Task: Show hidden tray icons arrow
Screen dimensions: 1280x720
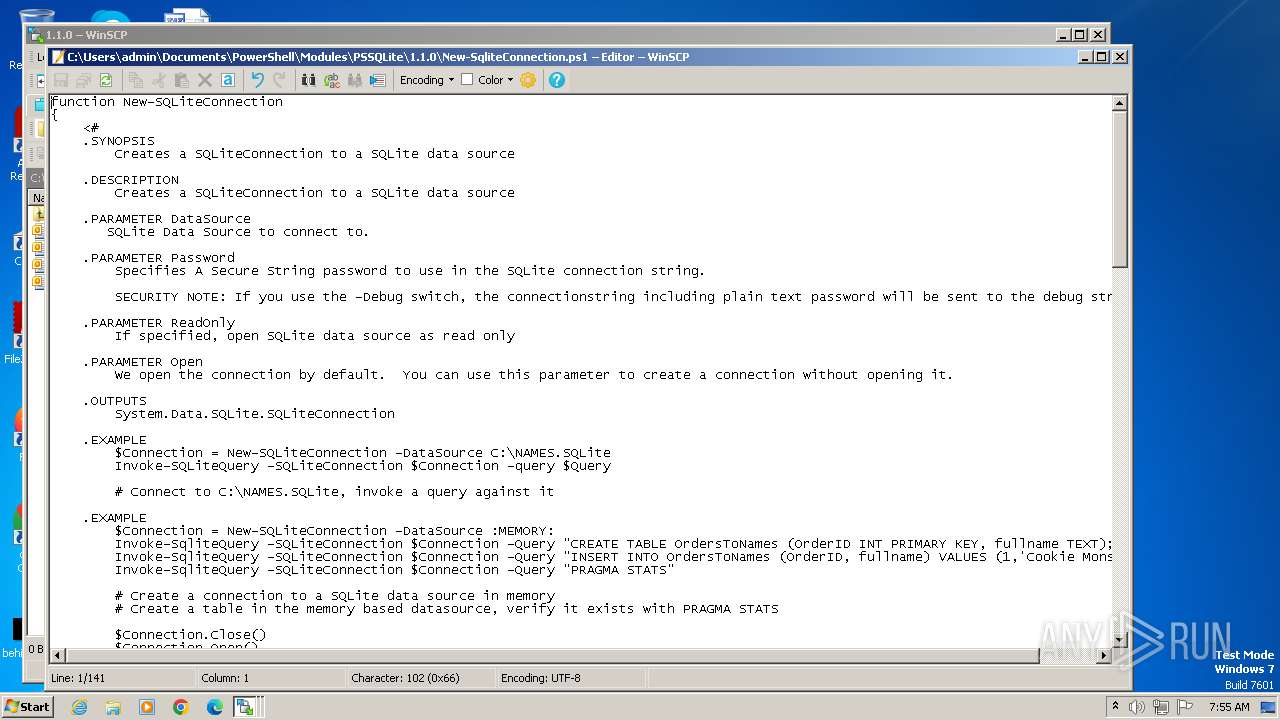Action: [1115, 707]
